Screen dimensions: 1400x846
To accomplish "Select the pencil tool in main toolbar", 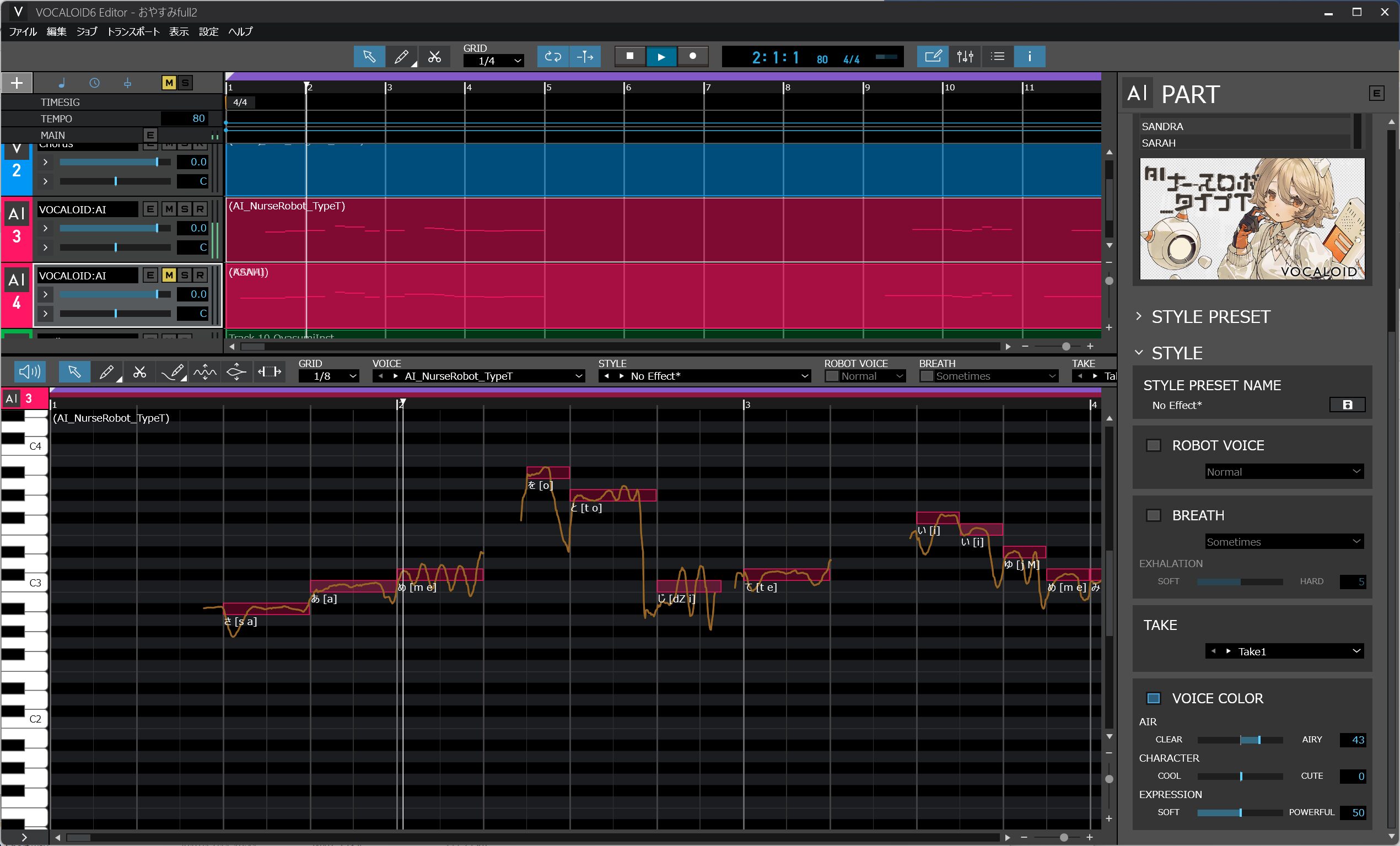I will coord(402,56).
